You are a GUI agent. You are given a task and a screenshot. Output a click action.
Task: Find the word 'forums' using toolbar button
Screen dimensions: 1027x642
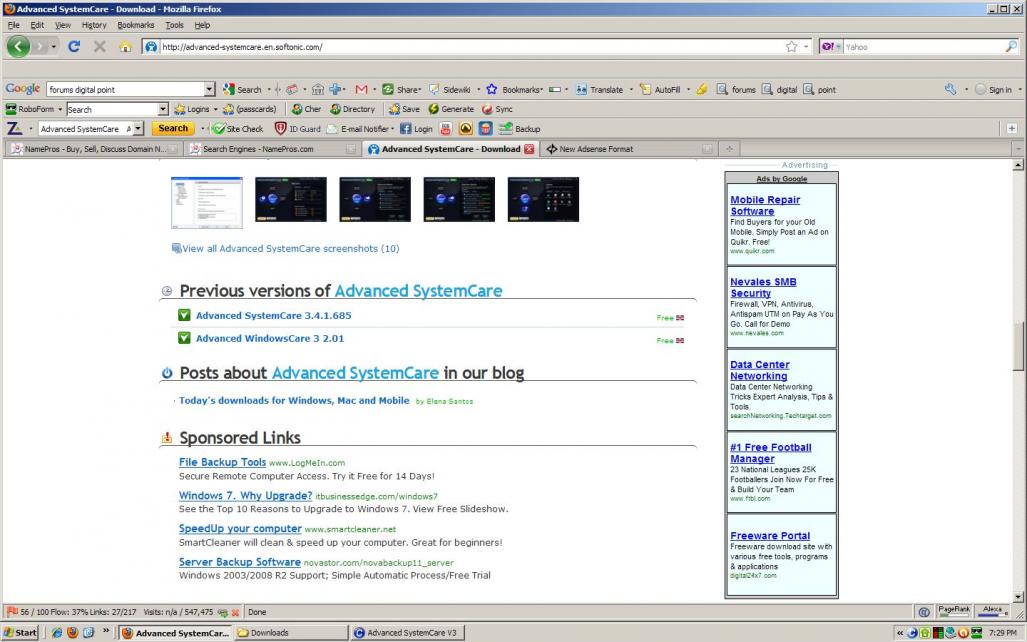coord(736,89)
